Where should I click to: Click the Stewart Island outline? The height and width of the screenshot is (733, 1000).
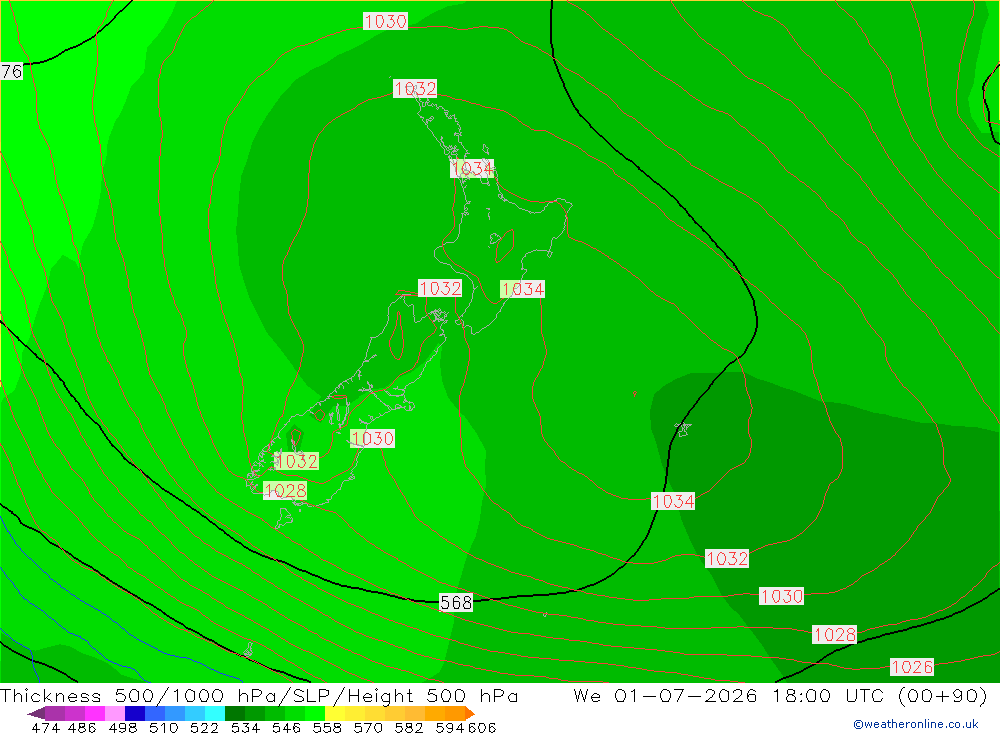point(284,517)
